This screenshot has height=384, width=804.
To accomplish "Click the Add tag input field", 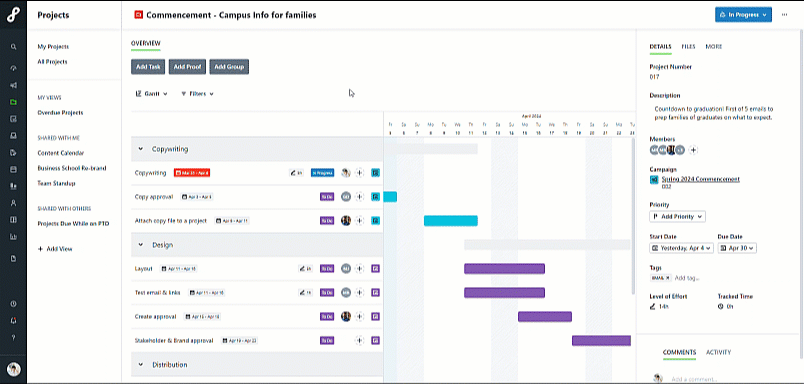I will [x=687, y=278].
